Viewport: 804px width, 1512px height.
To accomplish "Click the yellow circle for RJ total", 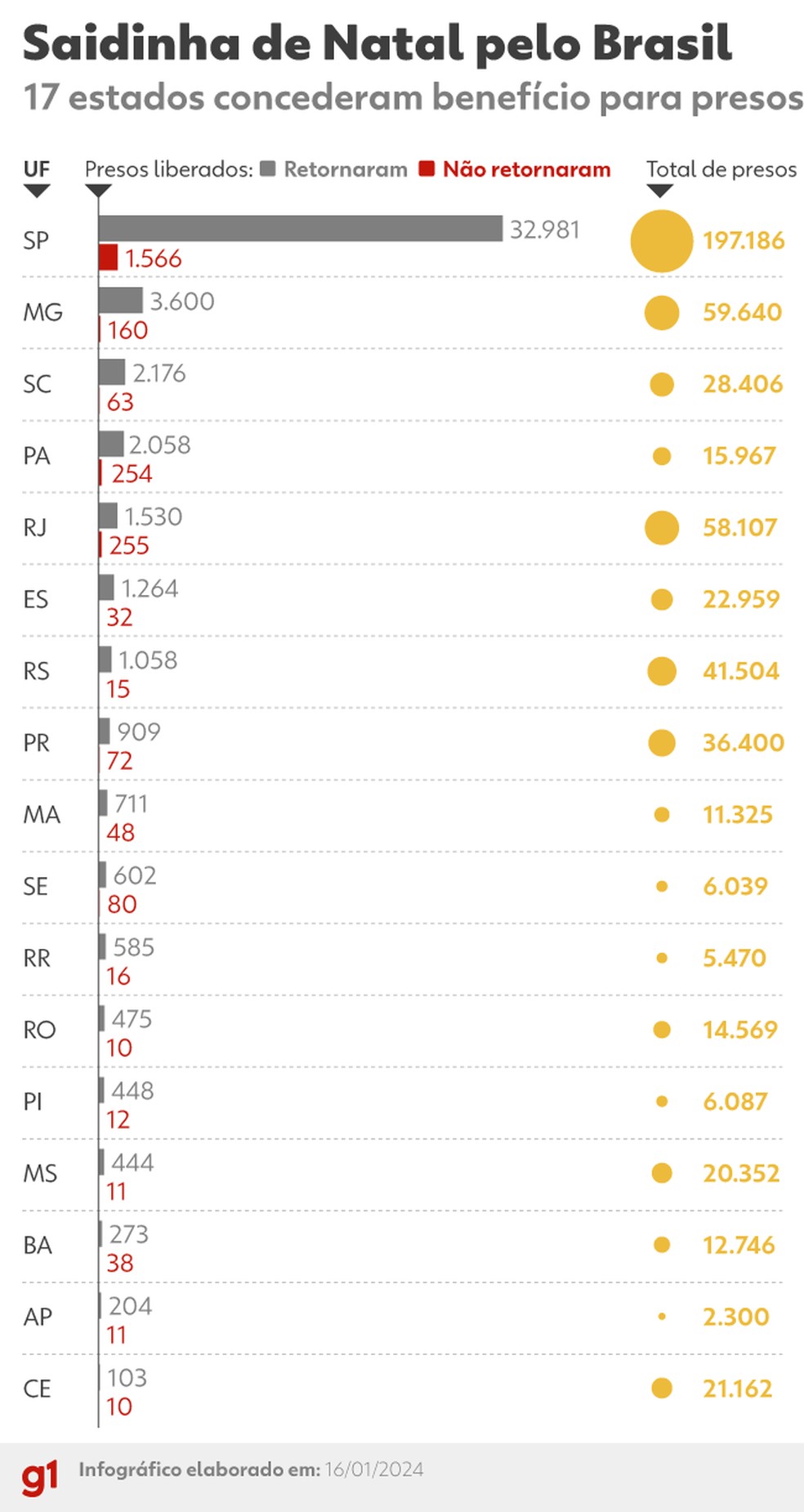I will [x=662, y=528].
